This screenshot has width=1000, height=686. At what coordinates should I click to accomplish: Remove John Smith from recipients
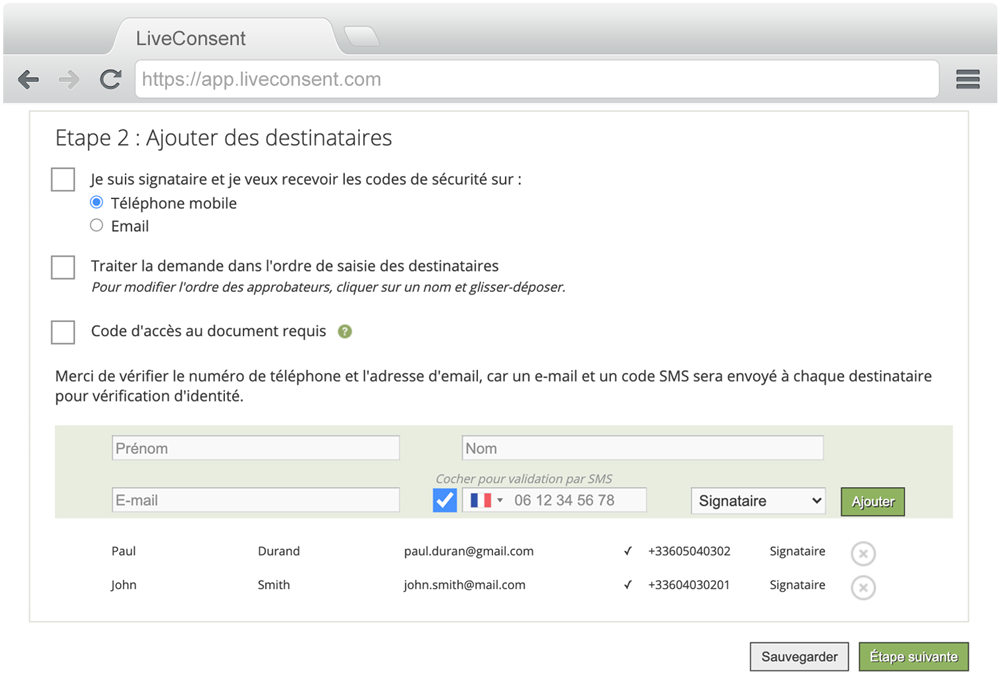click(863, 587)
